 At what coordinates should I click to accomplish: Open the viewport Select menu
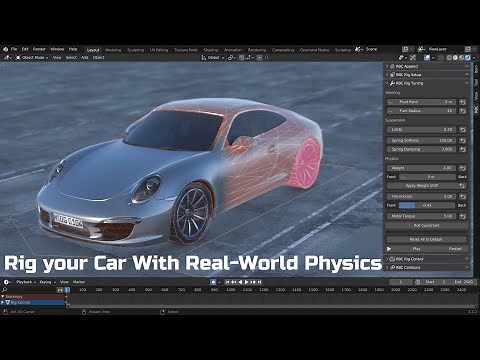coord(71,58)
